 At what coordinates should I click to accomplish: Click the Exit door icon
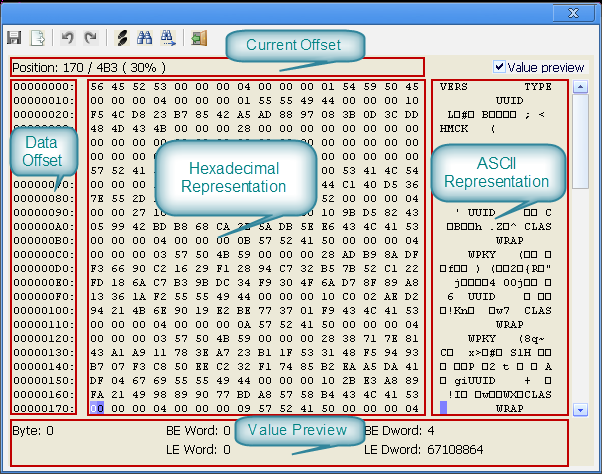[x=199, y=39]
